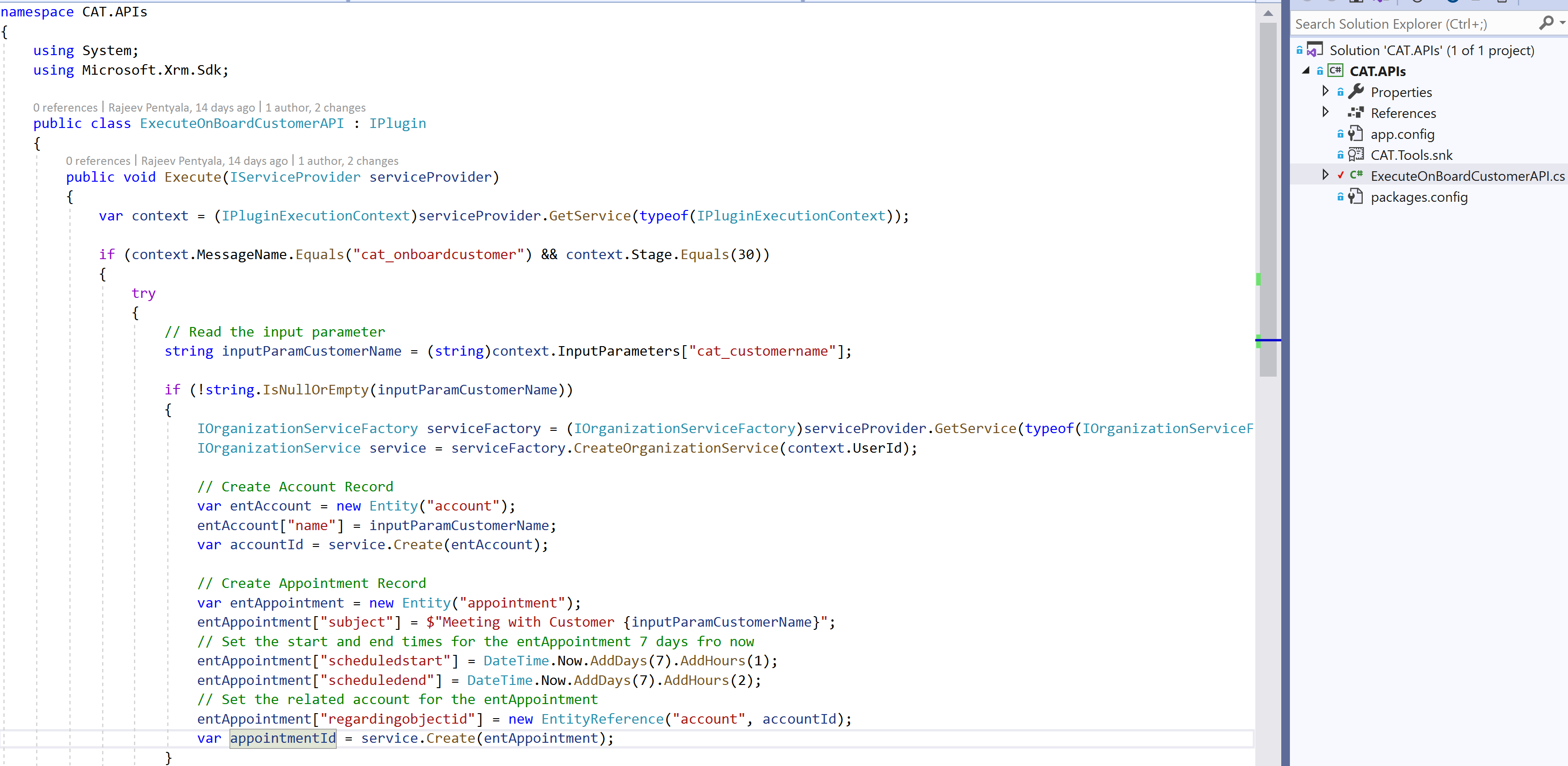The width and height of the screenshot is (1568, 766).
Task: Collapse the CAT.APIs project node
Action: pyautogui.click(x=1306, y=71)
